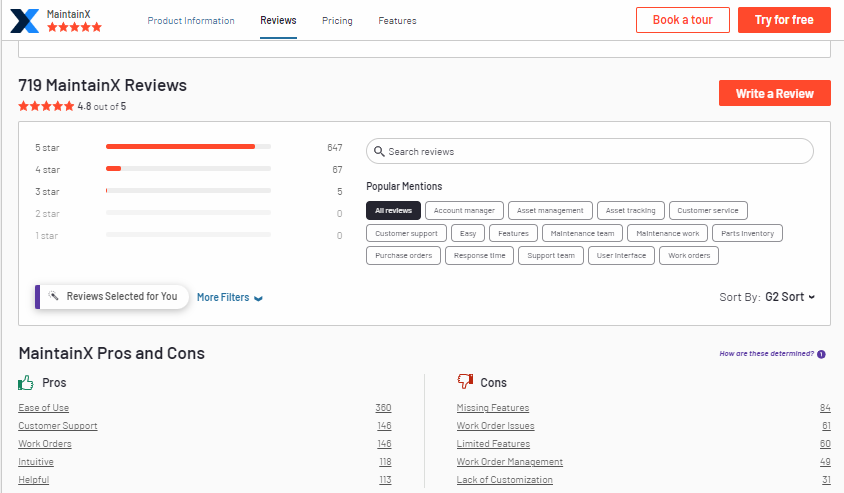Screen dimensions: 844x493
Task: Click the search magnifier icon
Action: tap(379, 151)
